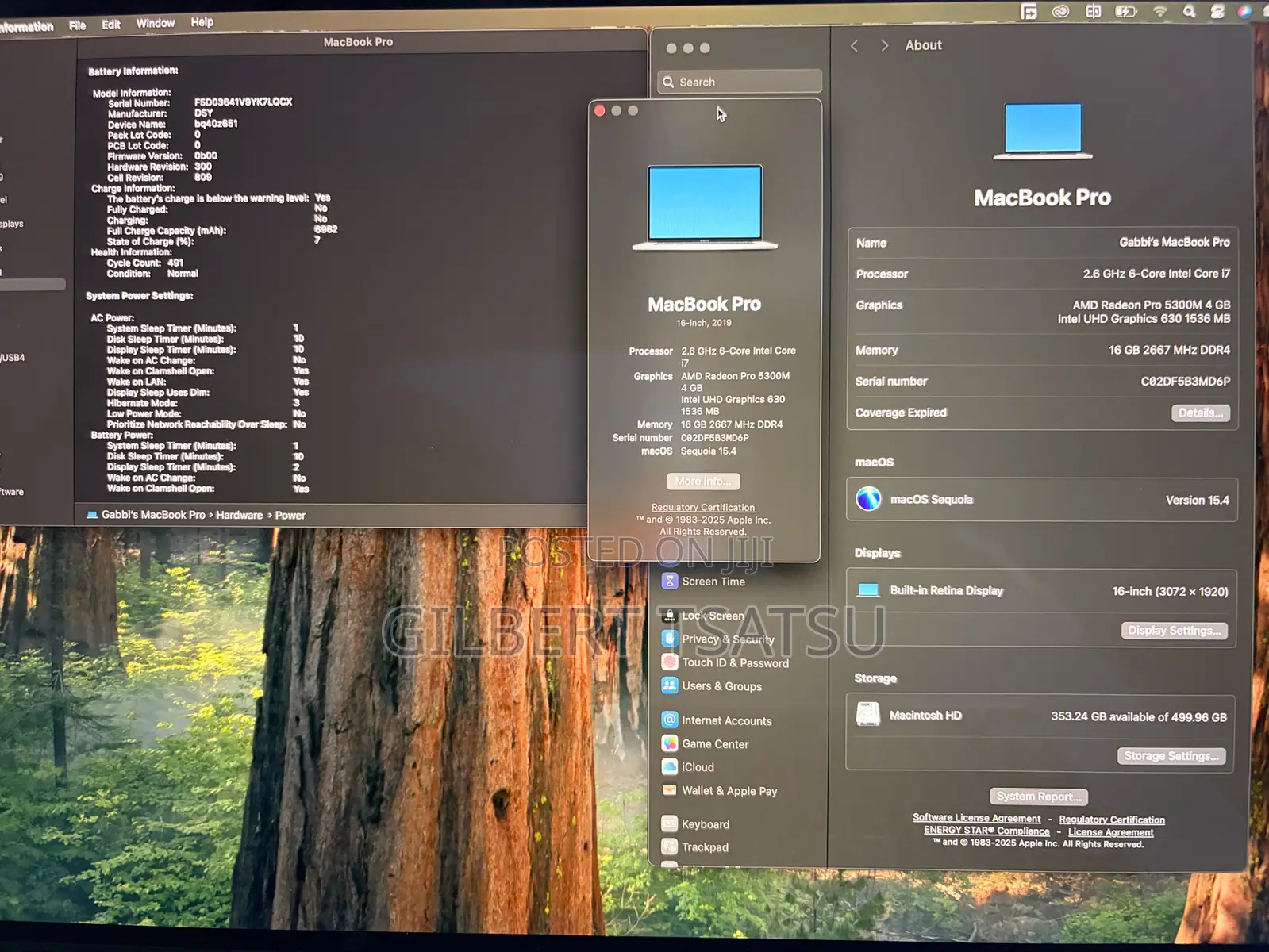Click the Creative Cloud menu bar icon
Viewport: 1269px width, 952px height.
coord(1060,11)
